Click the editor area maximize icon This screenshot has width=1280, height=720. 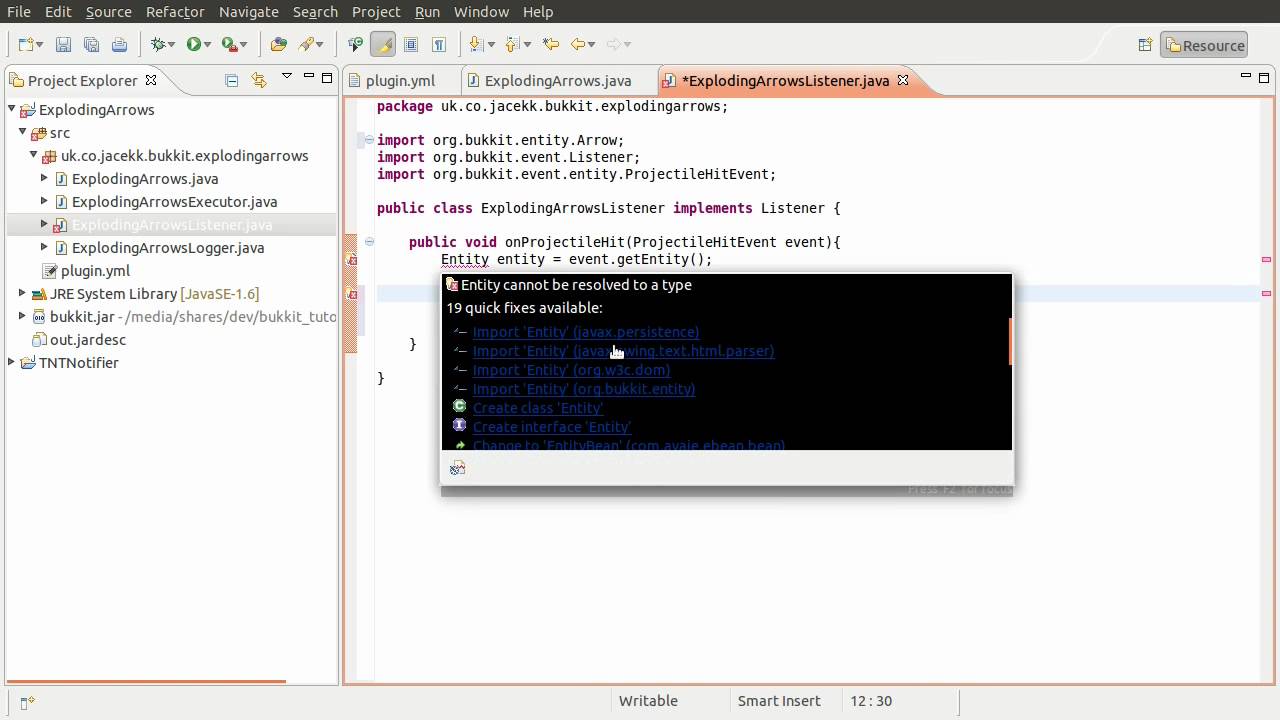(1265, 77)
